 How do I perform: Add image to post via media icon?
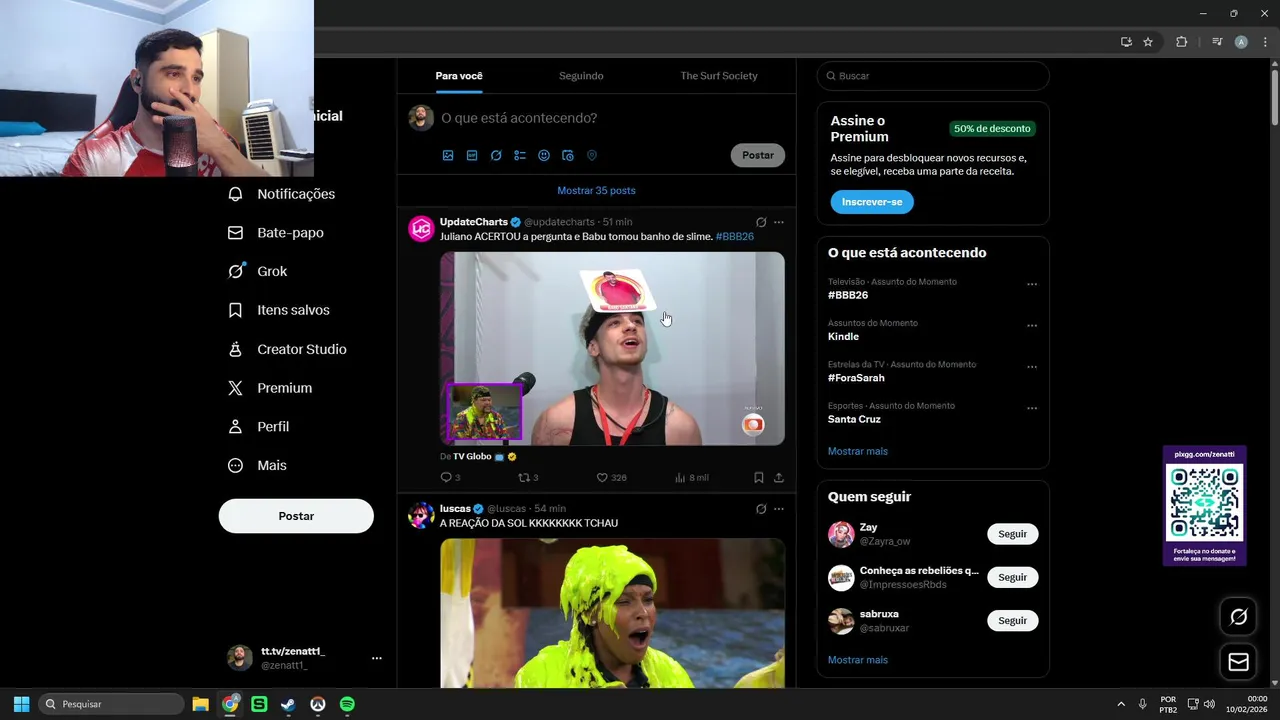coord(448,155)
